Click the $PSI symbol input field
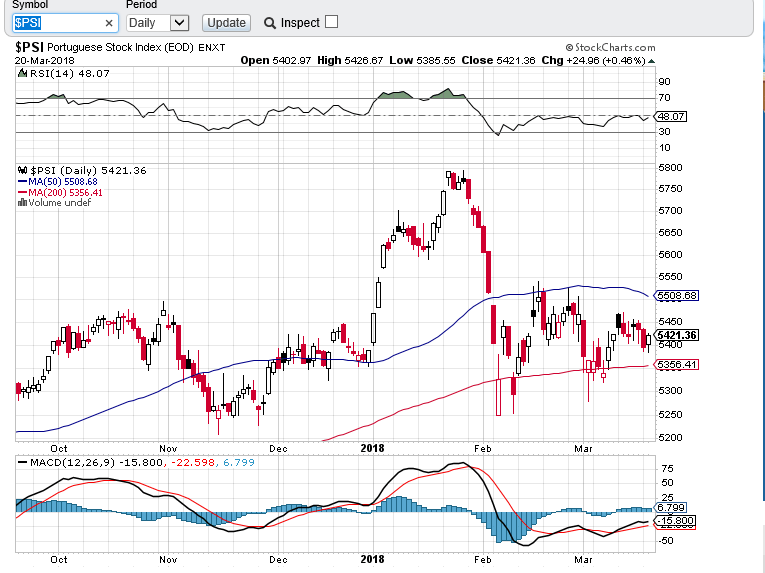The image size is (765, 573). coord(65,23)
